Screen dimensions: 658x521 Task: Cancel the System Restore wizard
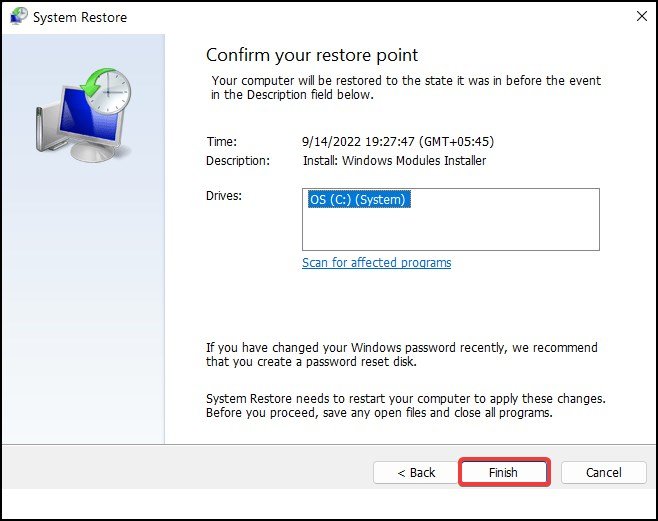pyautogui.click(x=603, y=472)
